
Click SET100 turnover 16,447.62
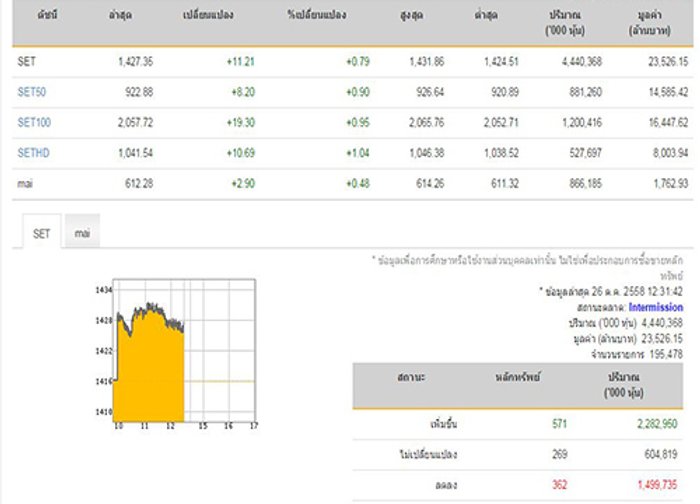[668, 122]
